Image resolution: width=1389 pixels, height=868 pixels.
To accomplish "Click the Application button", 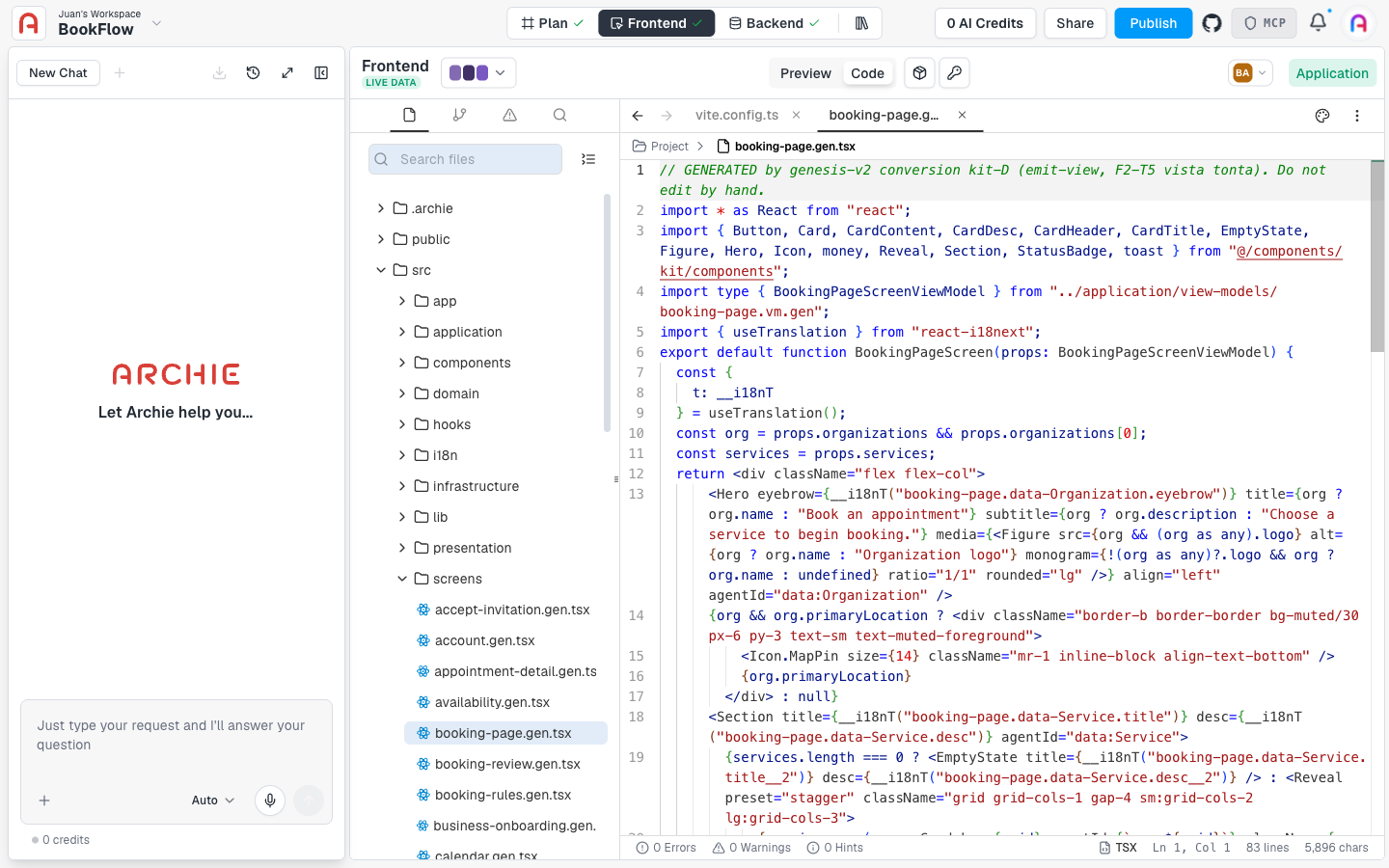I will pyautogui.click(x=1332, y=73).
